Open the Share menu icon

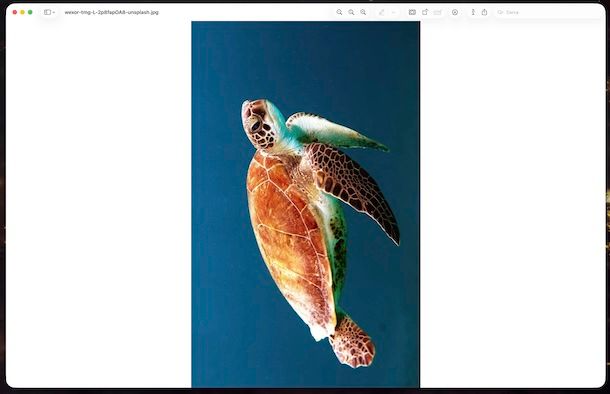(x=484, y=12)
